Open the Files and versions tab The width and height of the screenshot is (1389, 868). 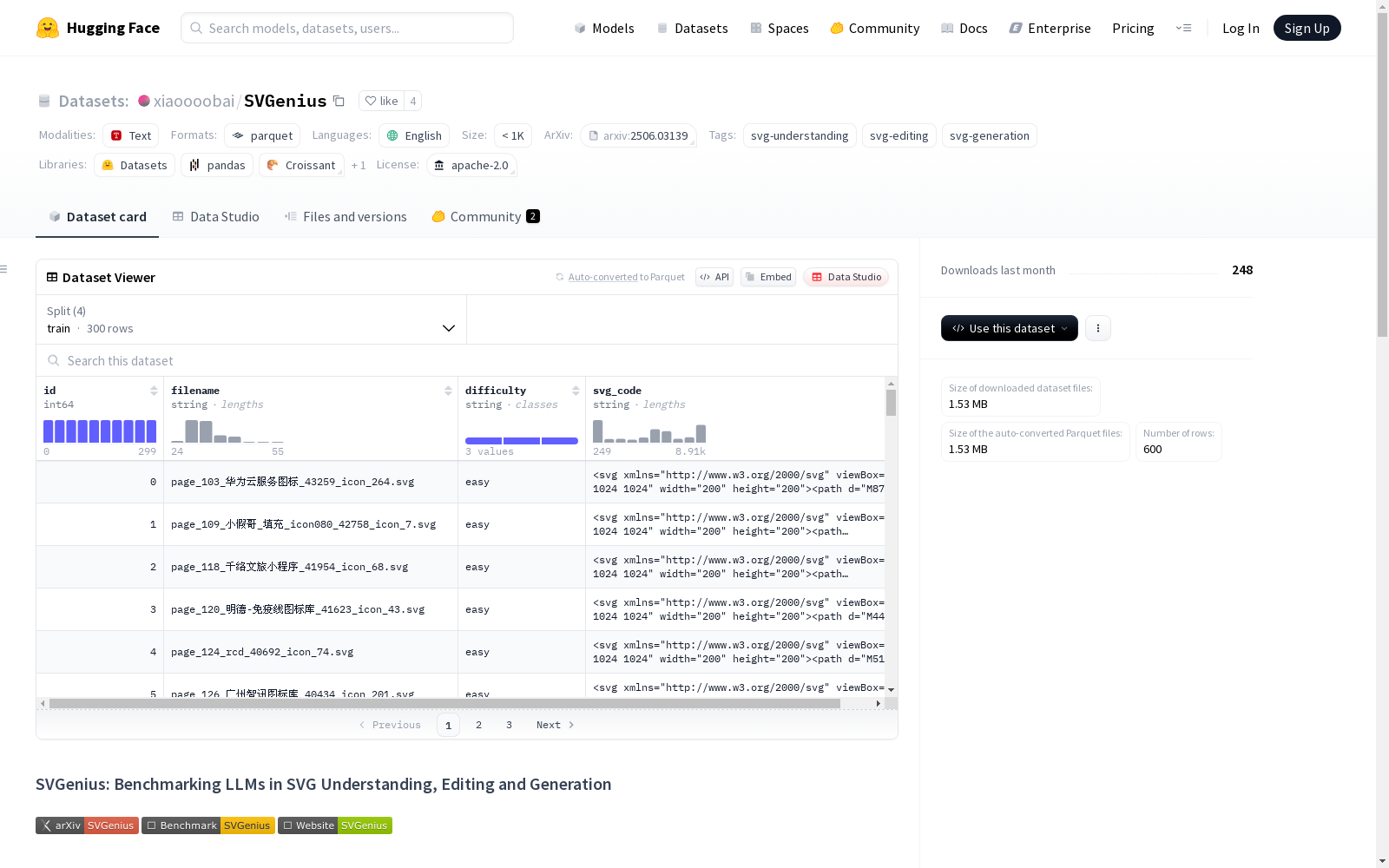[346, 217]
